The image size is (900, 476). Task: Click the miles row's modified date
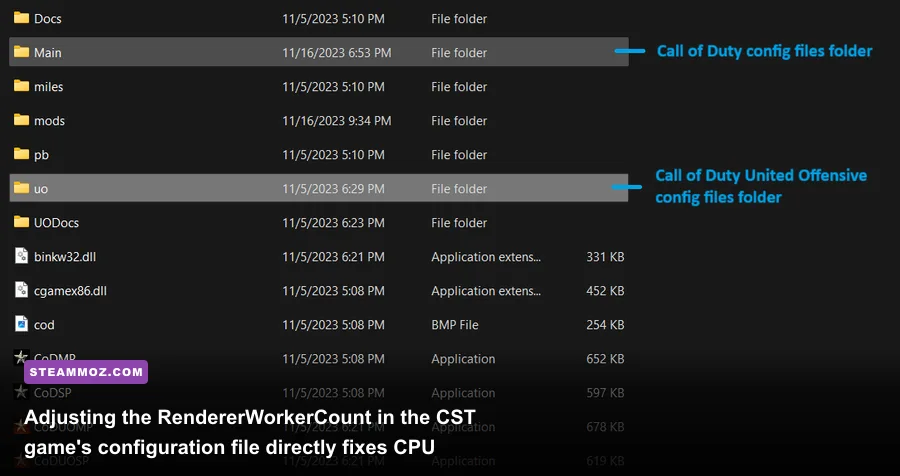[333, 87]
